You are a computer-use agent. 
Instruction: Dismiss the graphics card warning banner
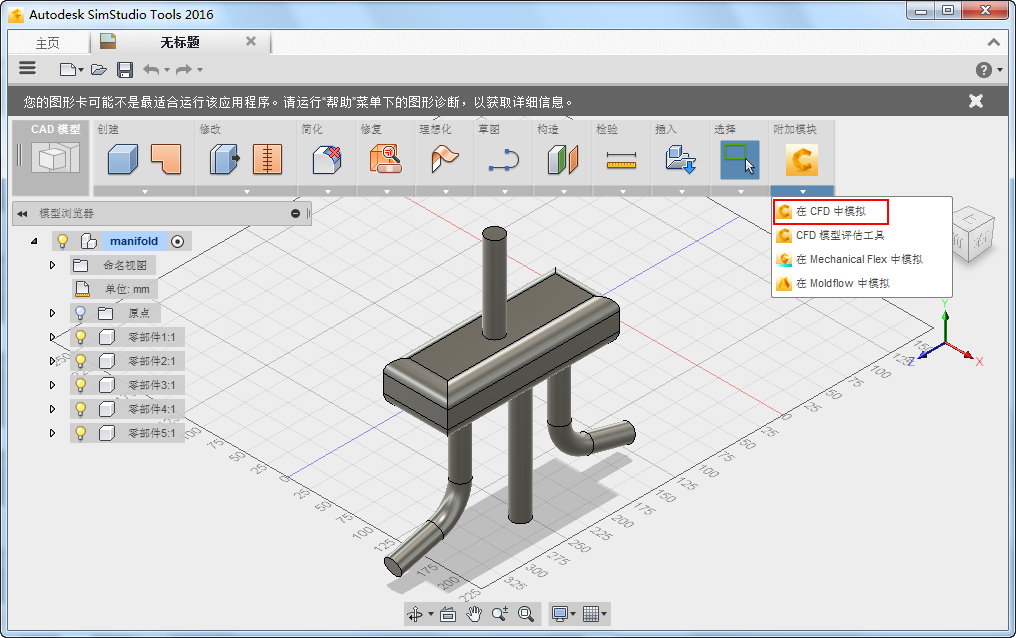coord(976,101)
